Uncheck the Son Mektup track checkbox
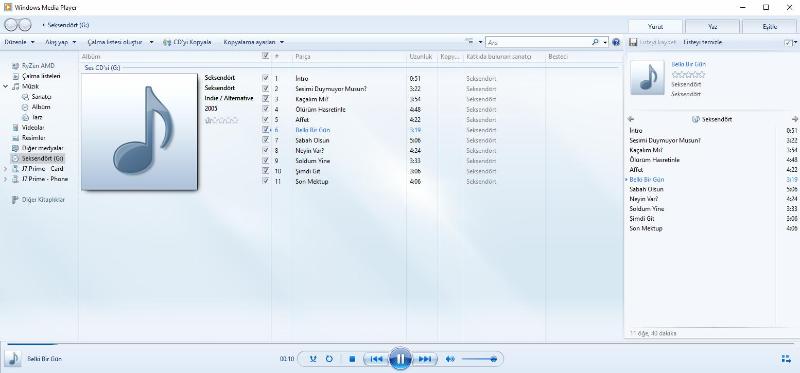Image resolution: width=800 pixels, height=373 pixels. (x=265, y=181)
